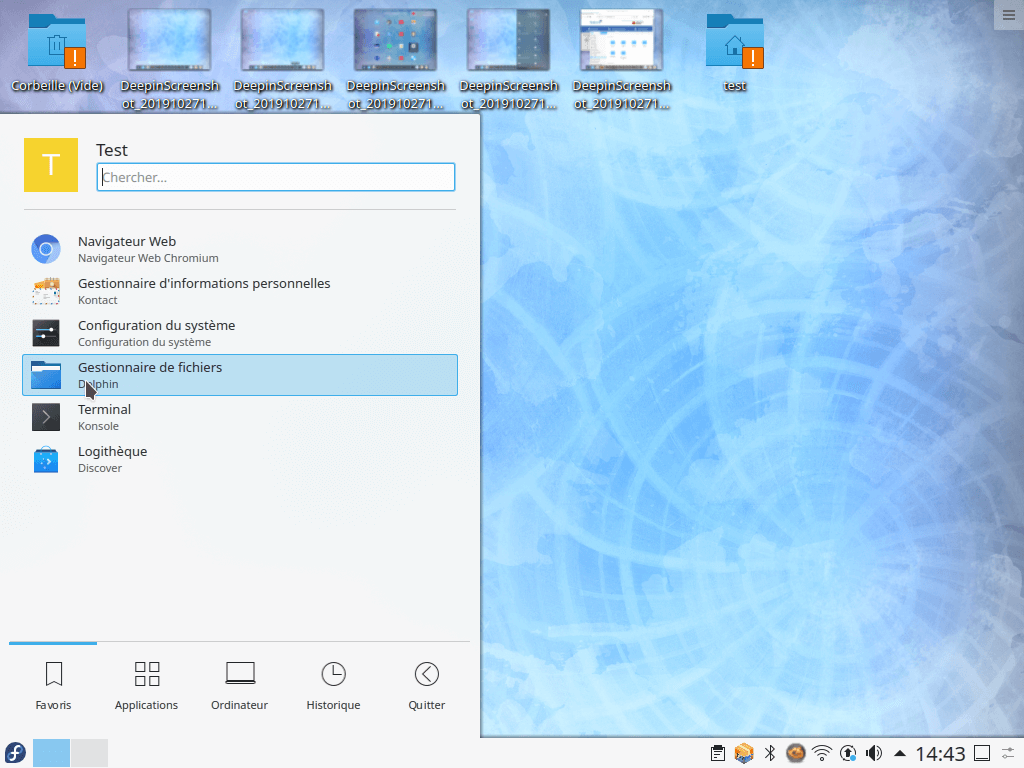The image size is (1024, 768).
Task: Select the fourth DeepinScreenshot file with dark sidebar
Action: coord(509,59)
